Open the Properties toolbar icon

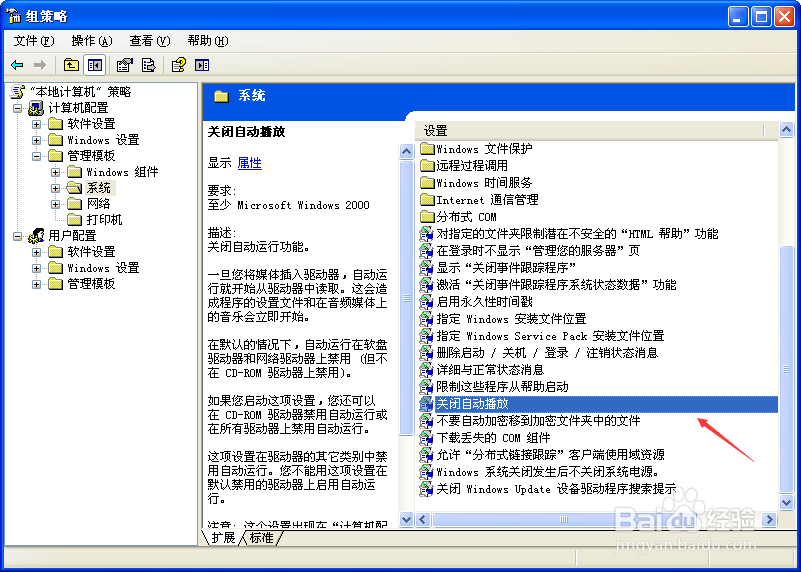124,65
